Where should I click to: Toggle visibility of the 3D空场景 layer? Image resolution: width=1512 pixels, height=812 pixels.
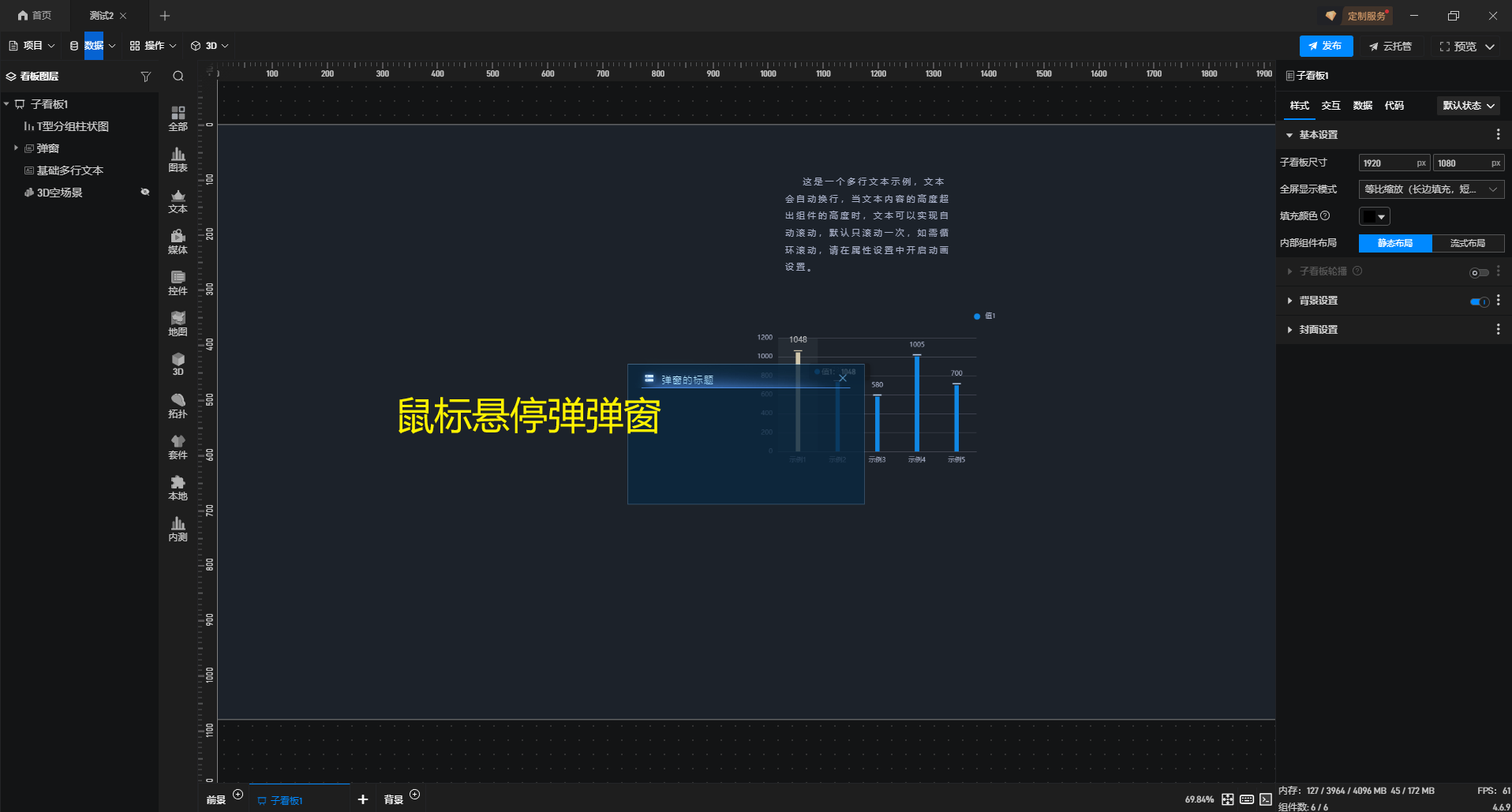click(144, 192)
